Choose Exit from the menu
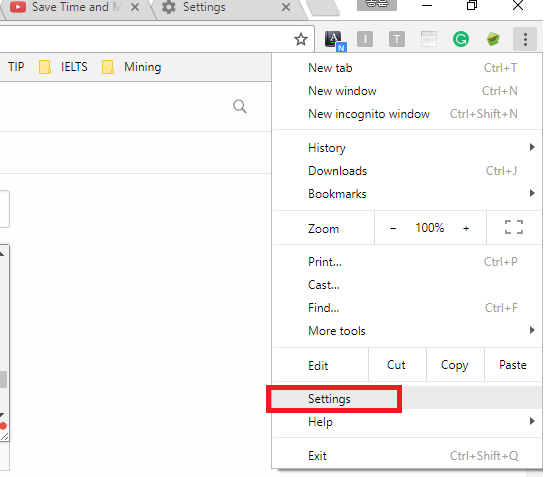The height and width of the screenshot is (477, 548). coord(407,456)
